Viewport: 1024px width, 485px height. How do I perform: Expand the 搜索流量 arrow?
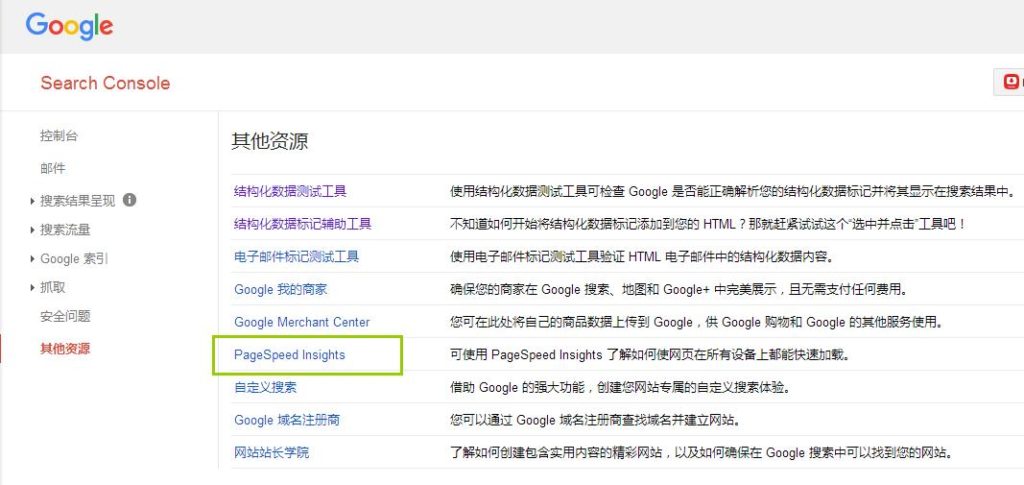click(x=32, y=230)
